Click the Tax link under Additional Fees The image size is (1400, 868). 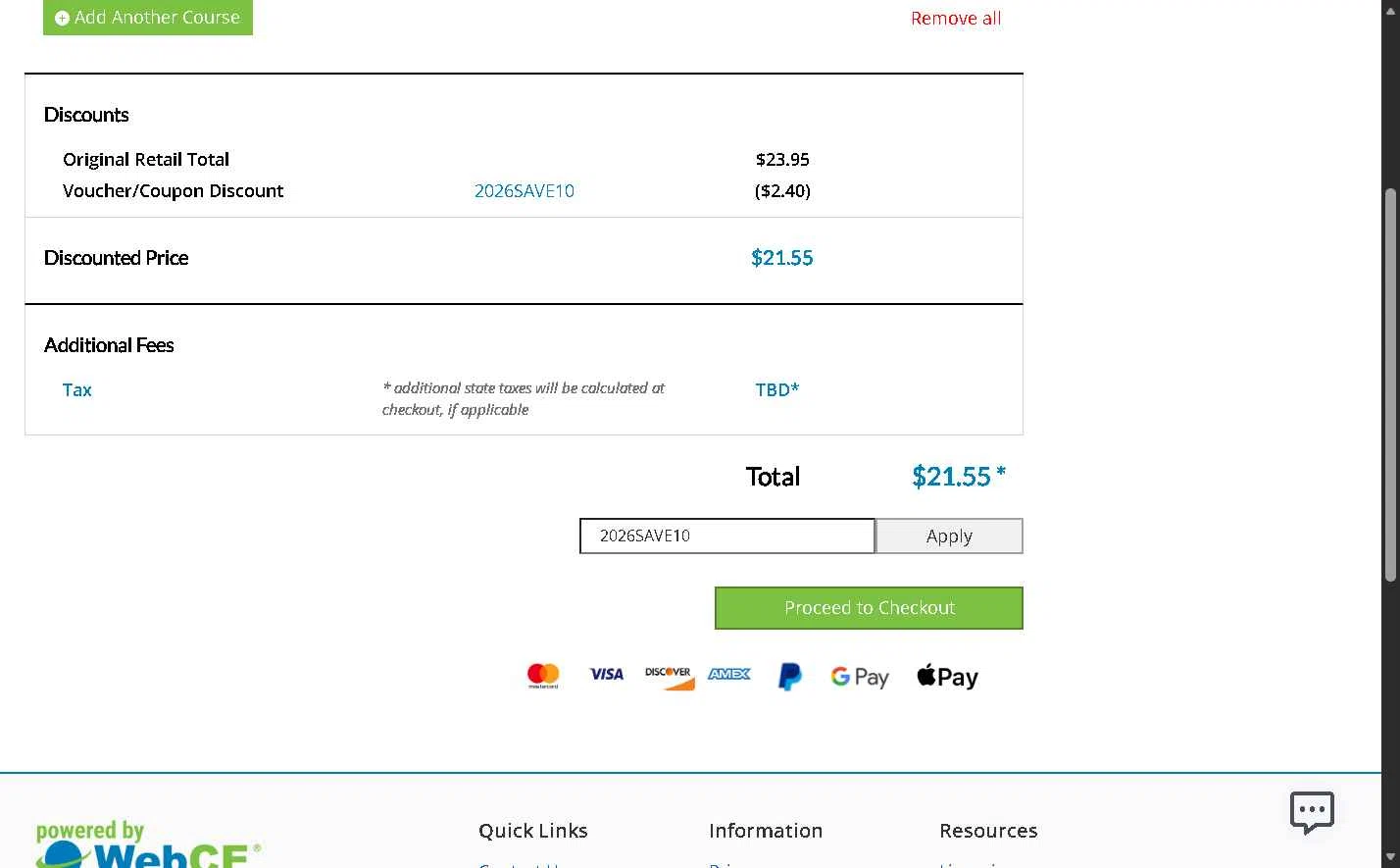pyautogui.click(x=77, y=390)
